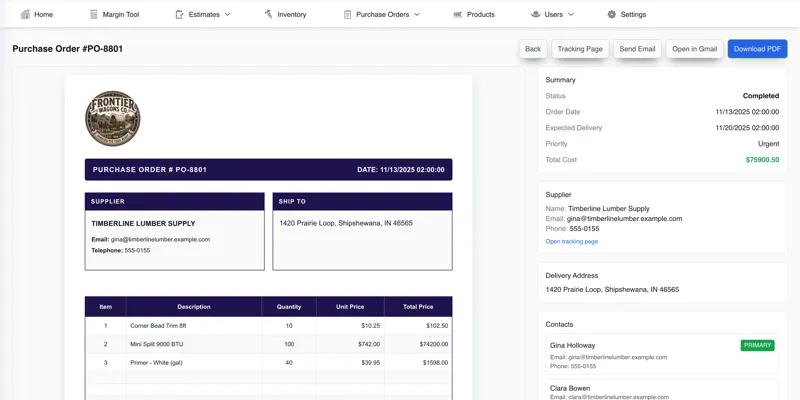The width and height of the screenshot is (800, 400).
Task: Click the Download PDF button
Action: pos(757,49)
